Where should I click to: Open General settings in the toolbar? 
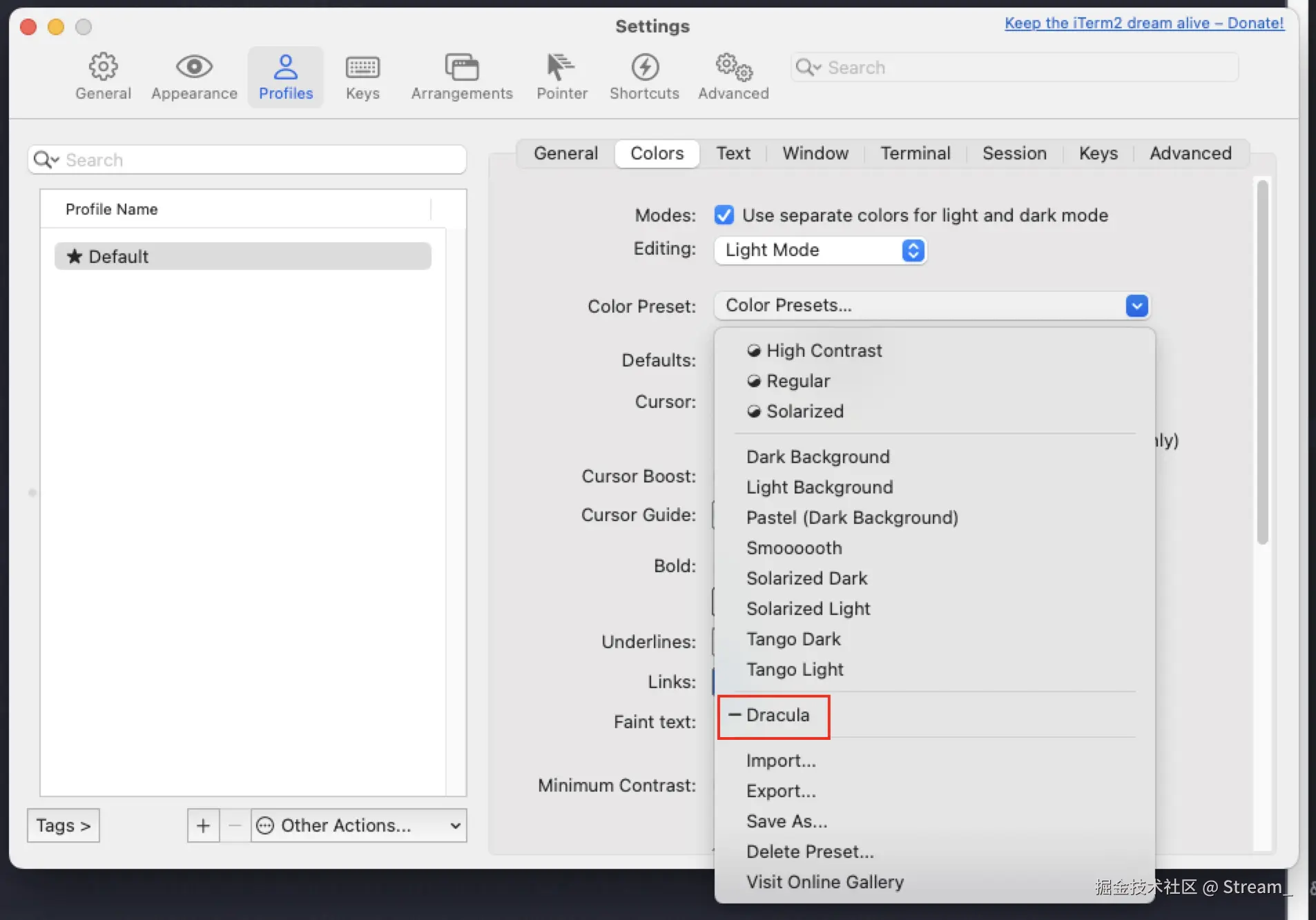point(103,77)
